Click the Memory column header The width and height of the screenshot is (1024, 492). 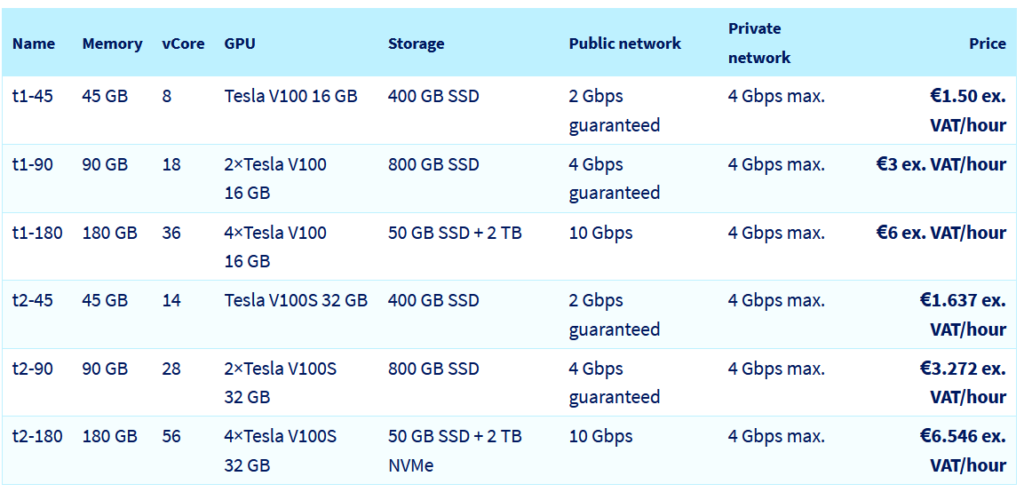tap(112, 44)
